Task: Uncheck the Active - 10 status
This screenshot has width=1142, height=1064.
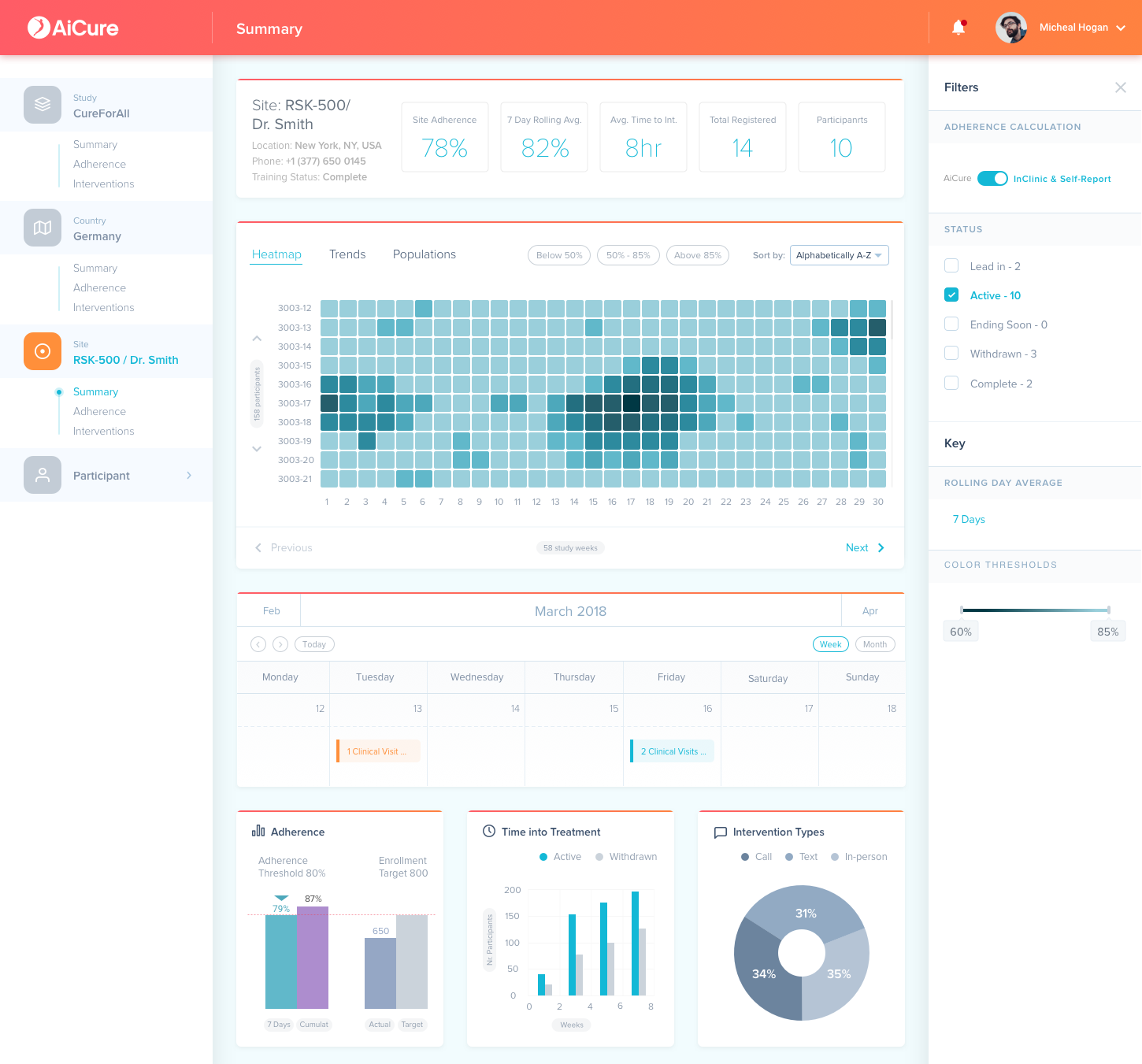Action: click(x=951, y=295)
